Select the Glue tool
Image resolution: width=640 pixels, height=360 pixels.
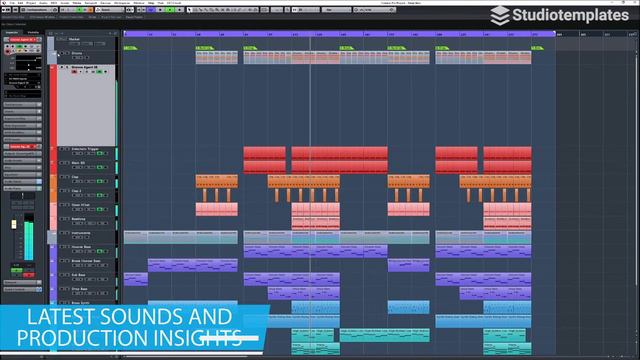207,10
